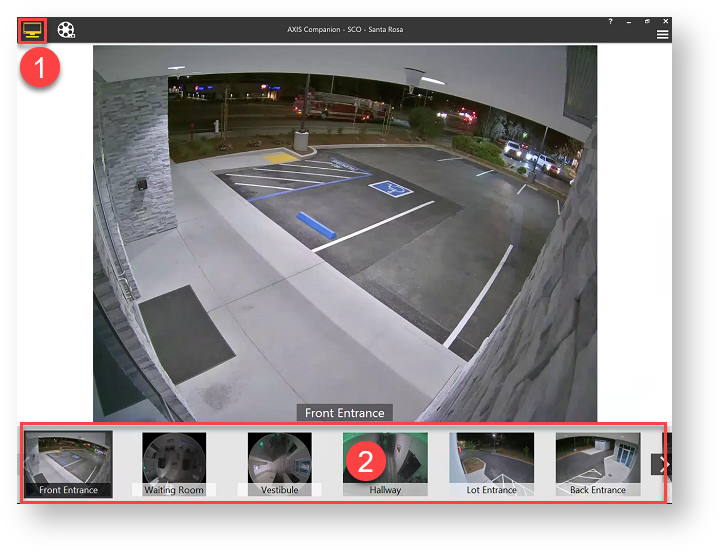Click the main Front Entrance live video

[x=344, y=230]
